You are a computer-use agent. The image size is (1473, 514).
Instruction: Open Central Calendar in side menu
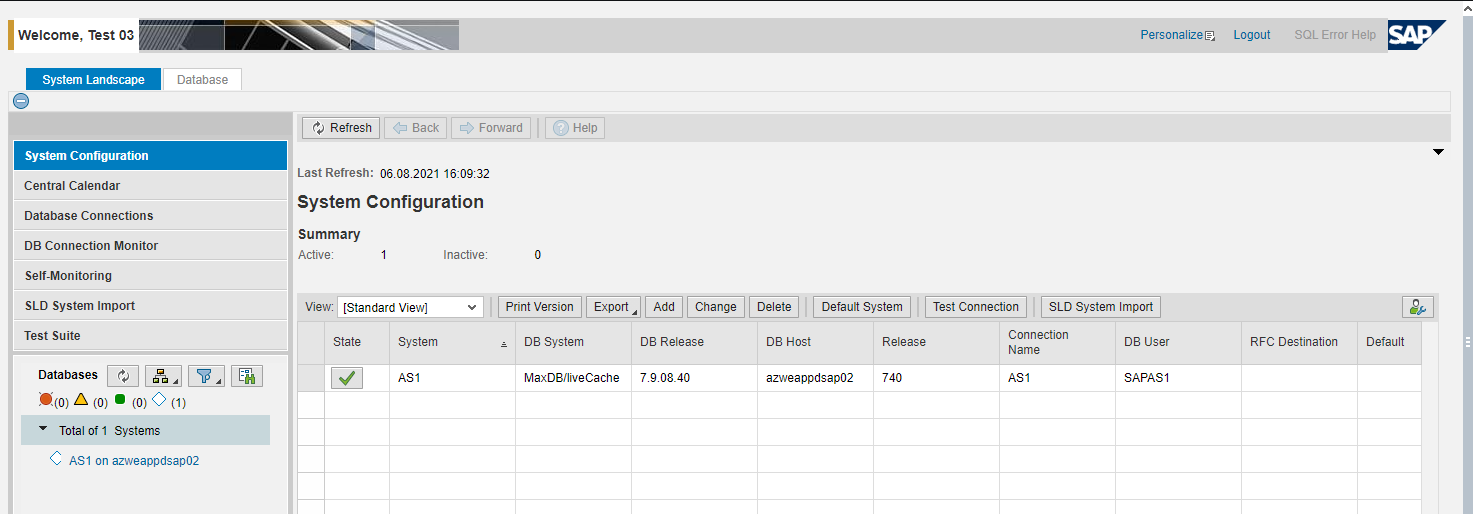[x=72, y=186]
